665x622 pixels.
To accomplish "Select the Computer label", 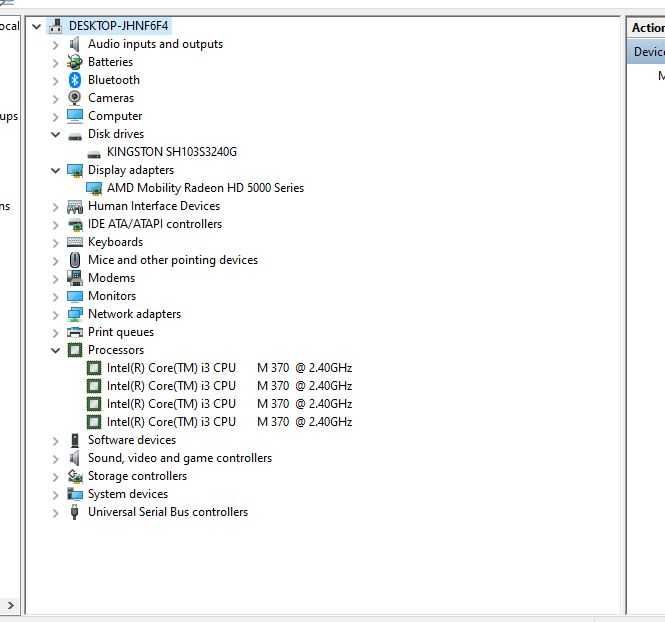I will click(115, 116).
